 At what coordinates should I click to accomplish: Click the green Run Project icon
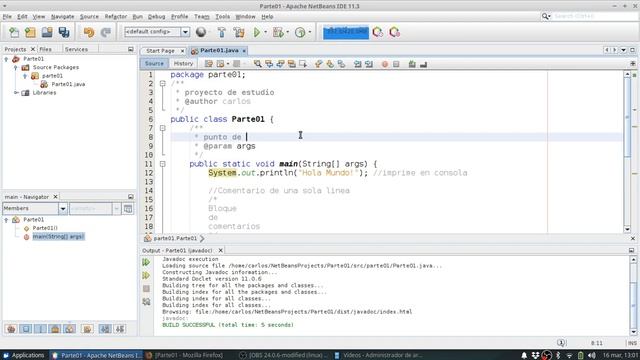pyautogui.click(x=257, y=32)
